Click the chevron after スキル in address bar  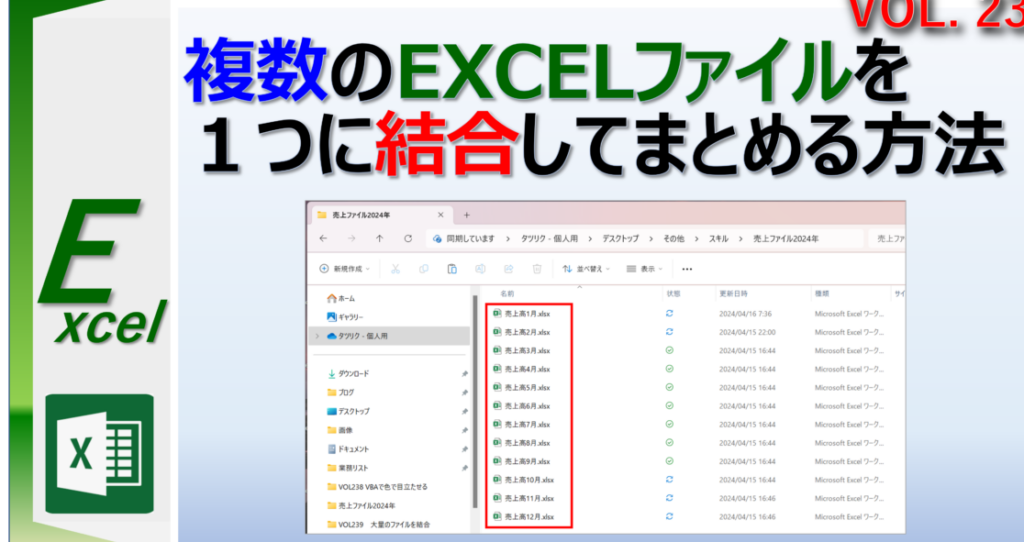tap(741, 239)
